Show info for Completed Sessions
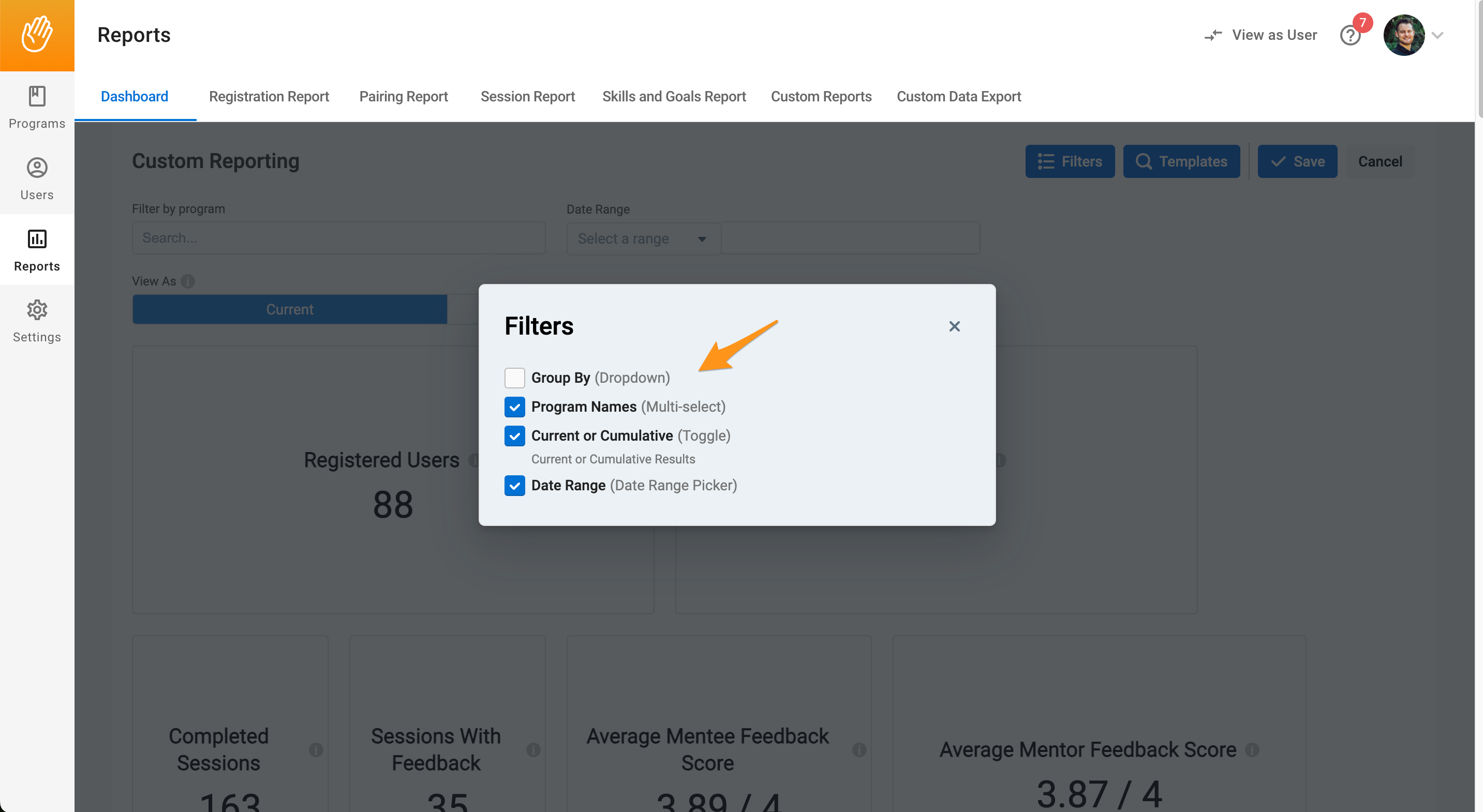 [316, 750]
